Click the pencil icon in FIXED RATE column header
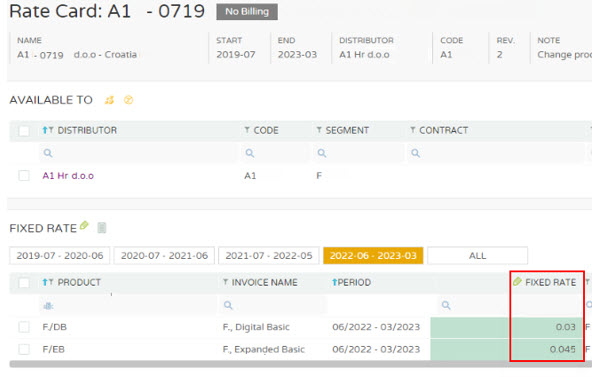The width and height of the screenshot is (601, 377). [517, 282]
